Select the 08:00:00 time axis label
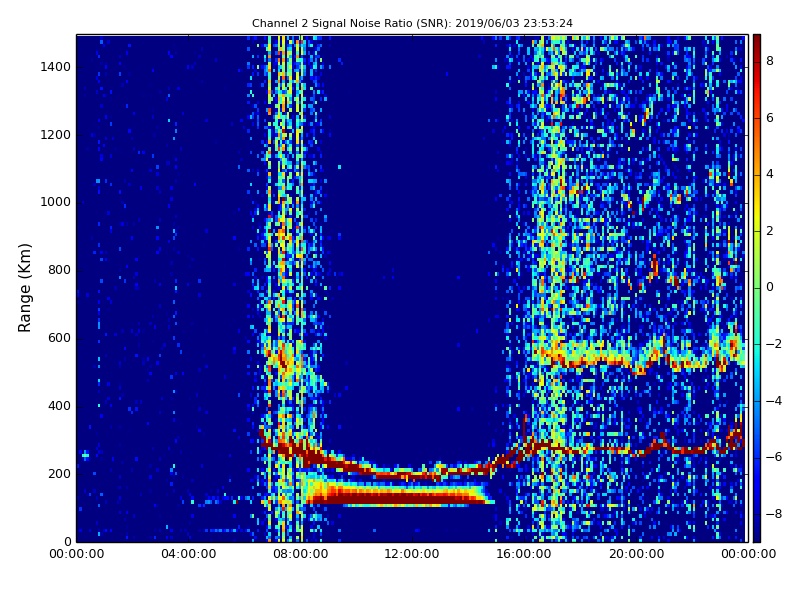The height and width of the screenshot is (600, 800). (x=301, y=554)
